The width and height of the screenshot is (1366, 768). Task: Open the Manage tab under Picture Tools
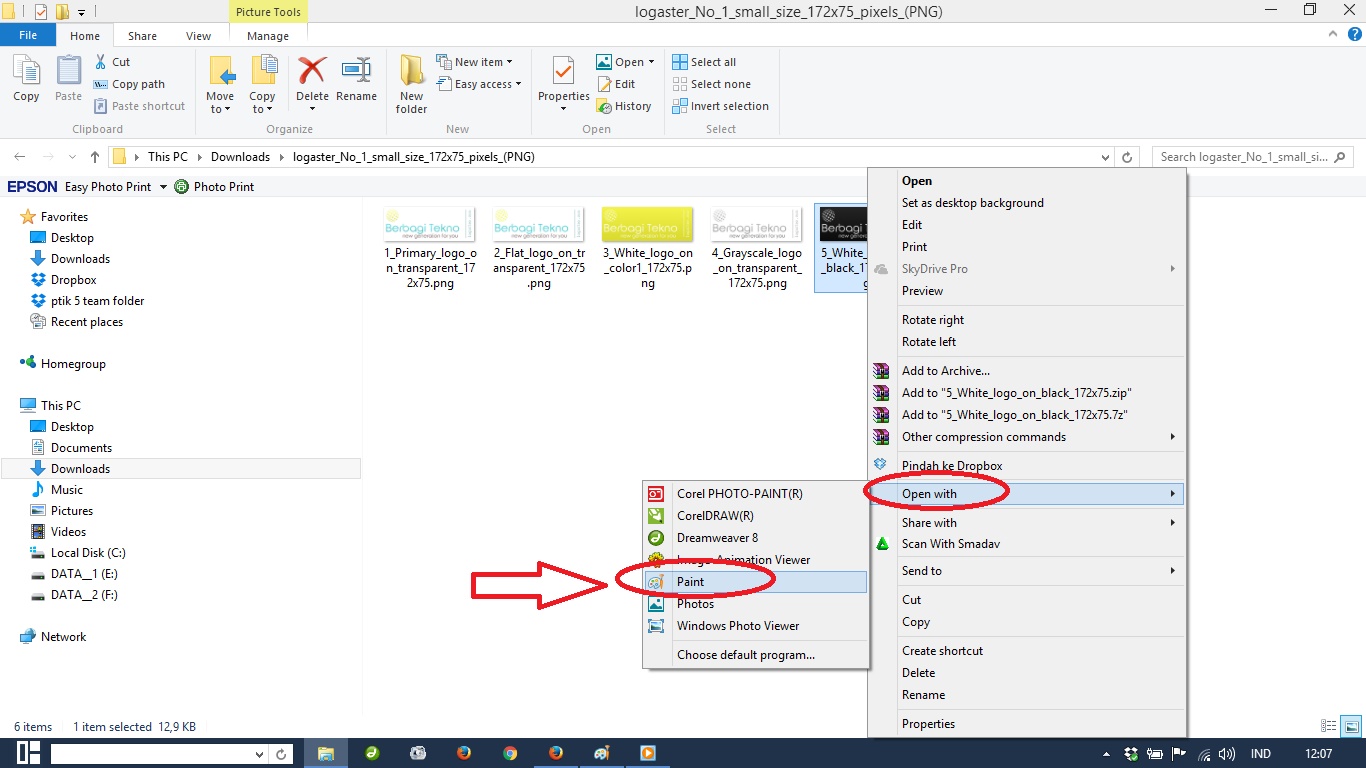[x=268, y=36]
